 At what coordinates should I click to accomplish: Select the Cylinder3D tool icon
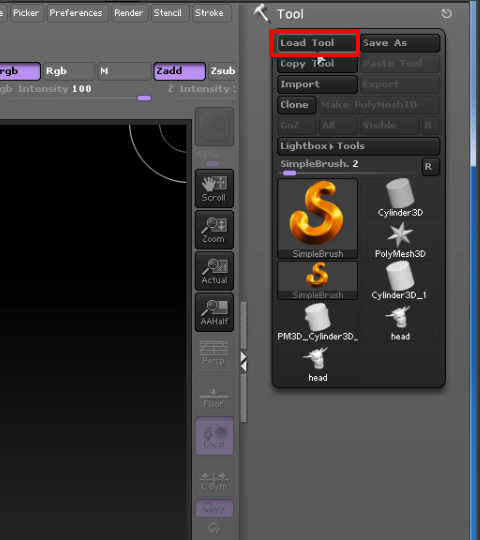[400, 198]
